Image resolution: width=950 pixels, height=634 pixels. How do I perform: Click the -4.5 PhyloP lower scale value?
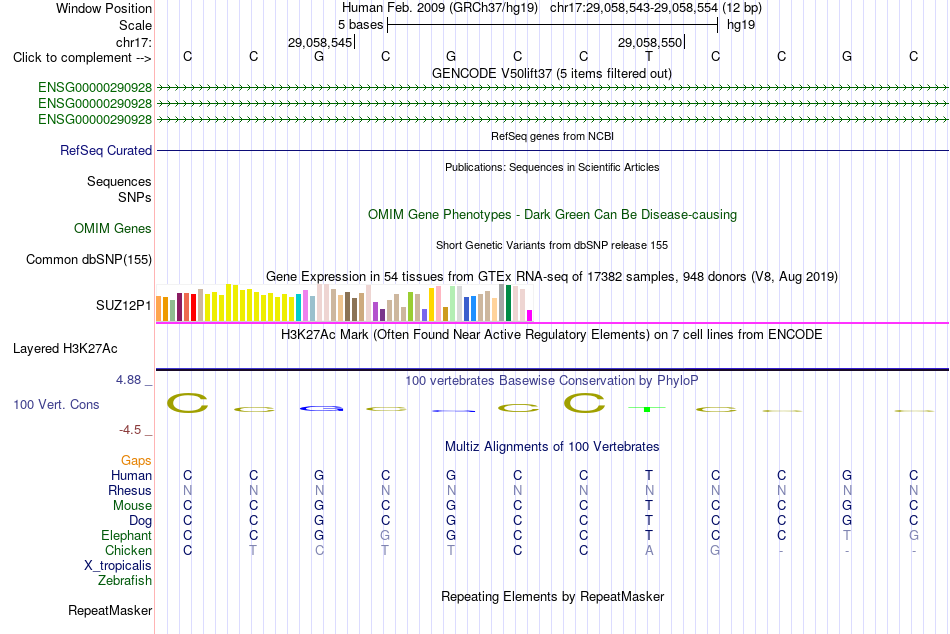pos(130,430)
